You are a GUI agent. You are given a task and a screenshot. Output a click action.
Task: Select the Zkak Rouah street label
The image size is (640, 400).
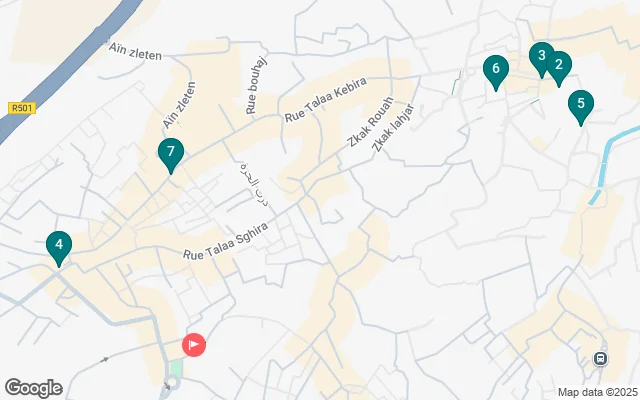click(x=370, y=122)
